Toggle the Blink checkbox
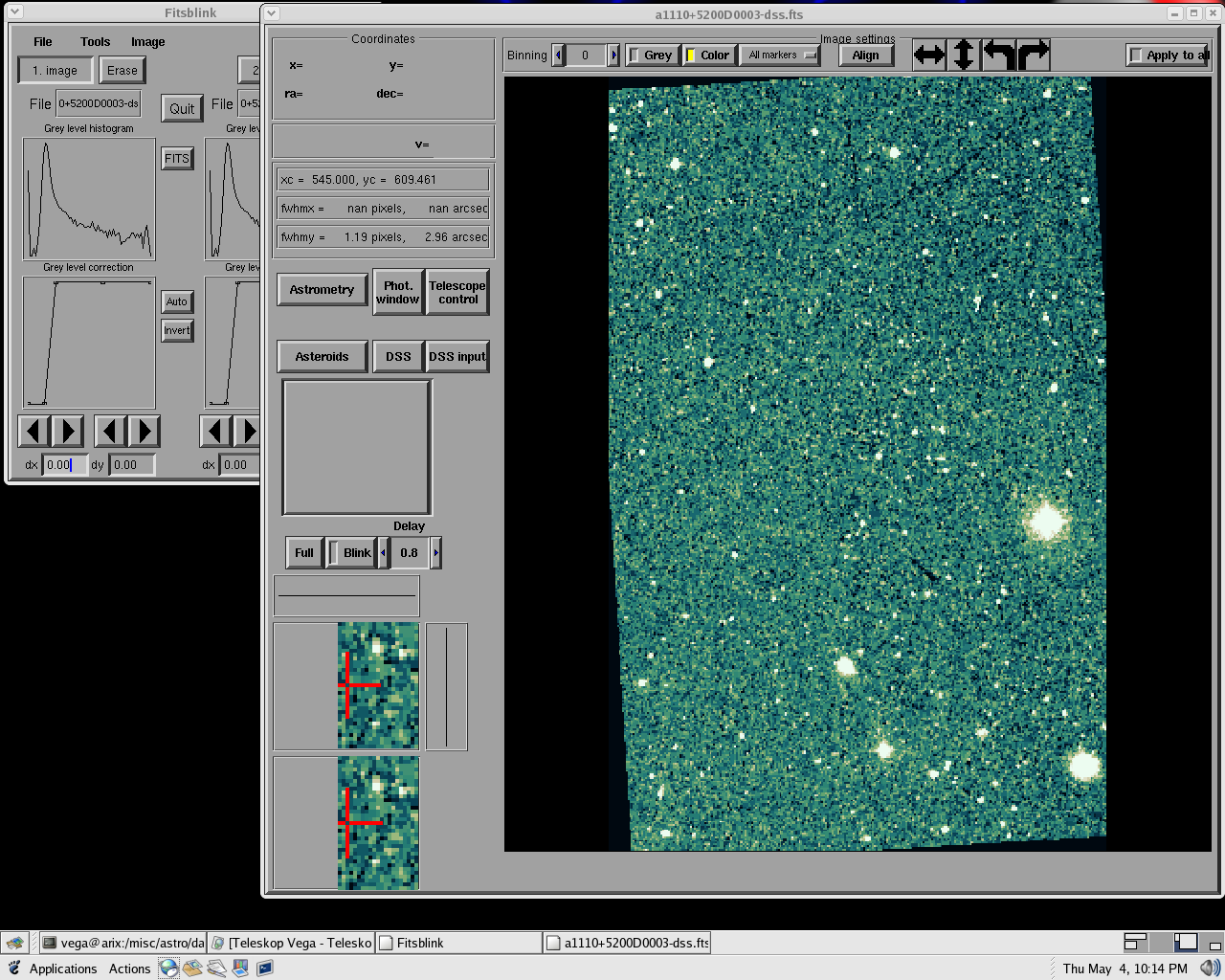 (351, 553)
